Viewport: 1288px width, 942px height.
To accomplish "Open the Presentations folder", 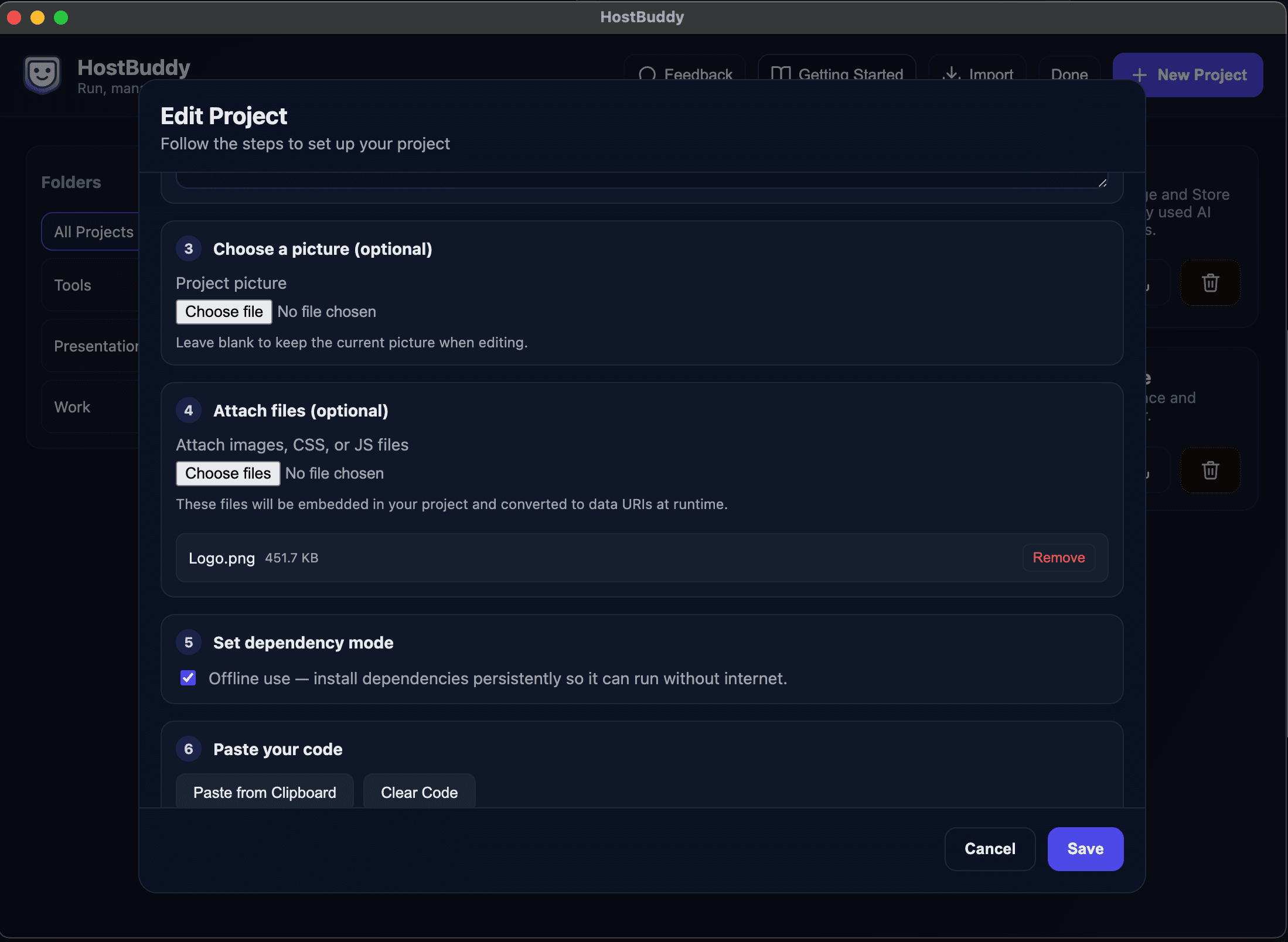I will click(97, 346).
